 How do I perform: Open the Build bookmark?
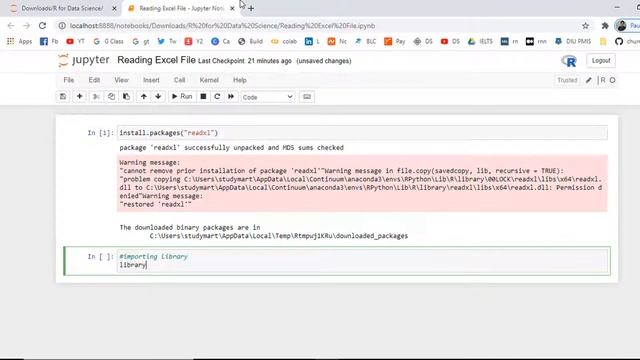point(251,41)
